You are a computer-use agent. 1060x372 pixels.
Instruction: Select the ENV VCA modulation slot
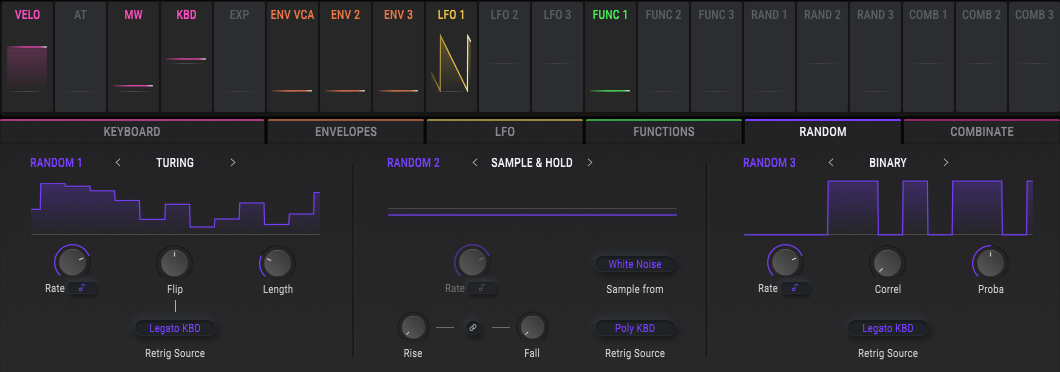coord(292,57)
